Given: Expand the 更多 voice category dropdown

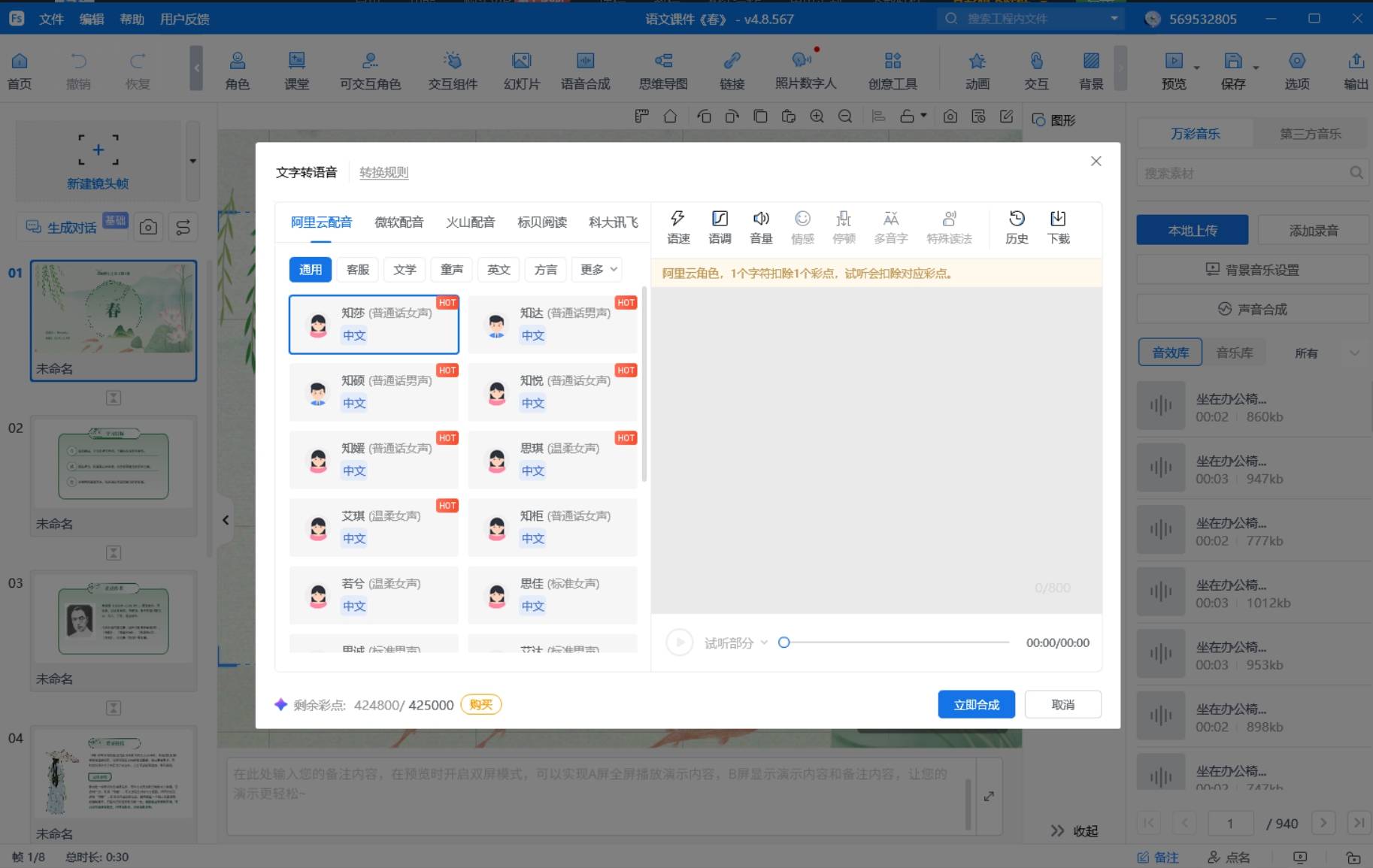Looking at the screenshot, I should [x=599, y=270].
